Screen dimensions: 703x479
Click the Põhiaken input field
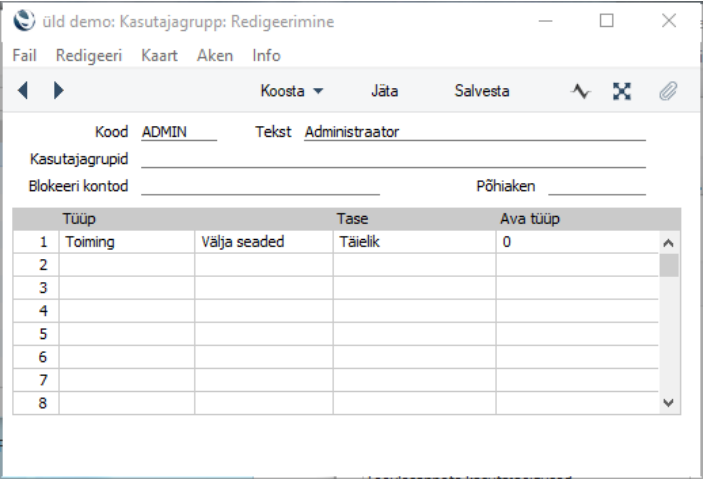tap(597, 186)
